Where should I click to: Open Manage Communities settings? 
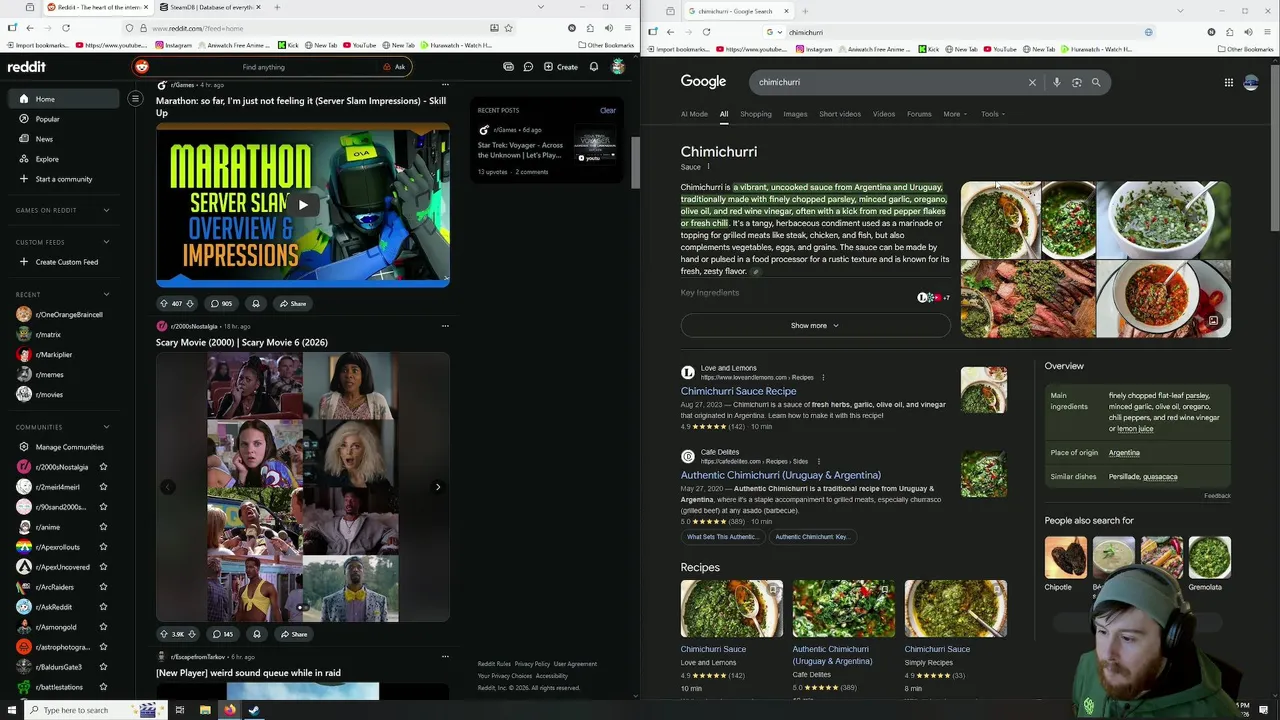pyautogui.click(x=63, y=447)
